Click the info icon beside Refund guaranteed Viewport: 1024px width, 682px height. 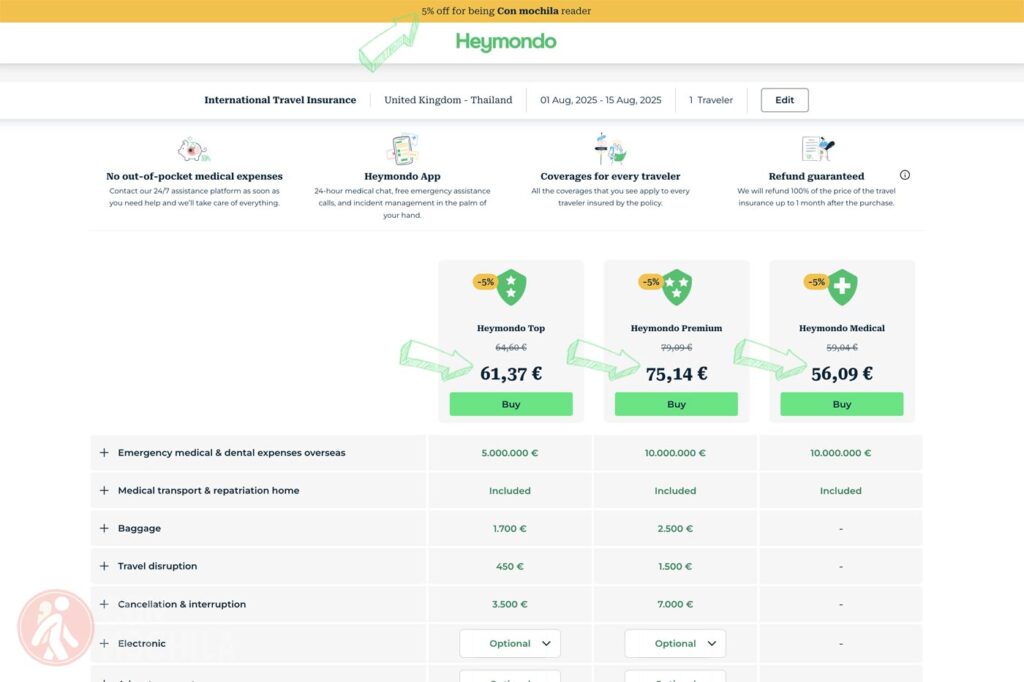904,175
